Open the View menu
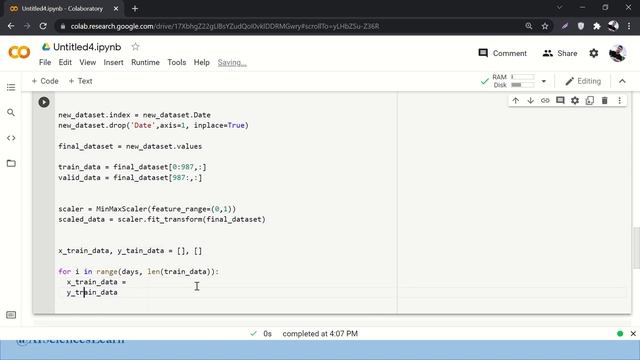This screenshot has width=640, height=360. [x=87, y=62]
